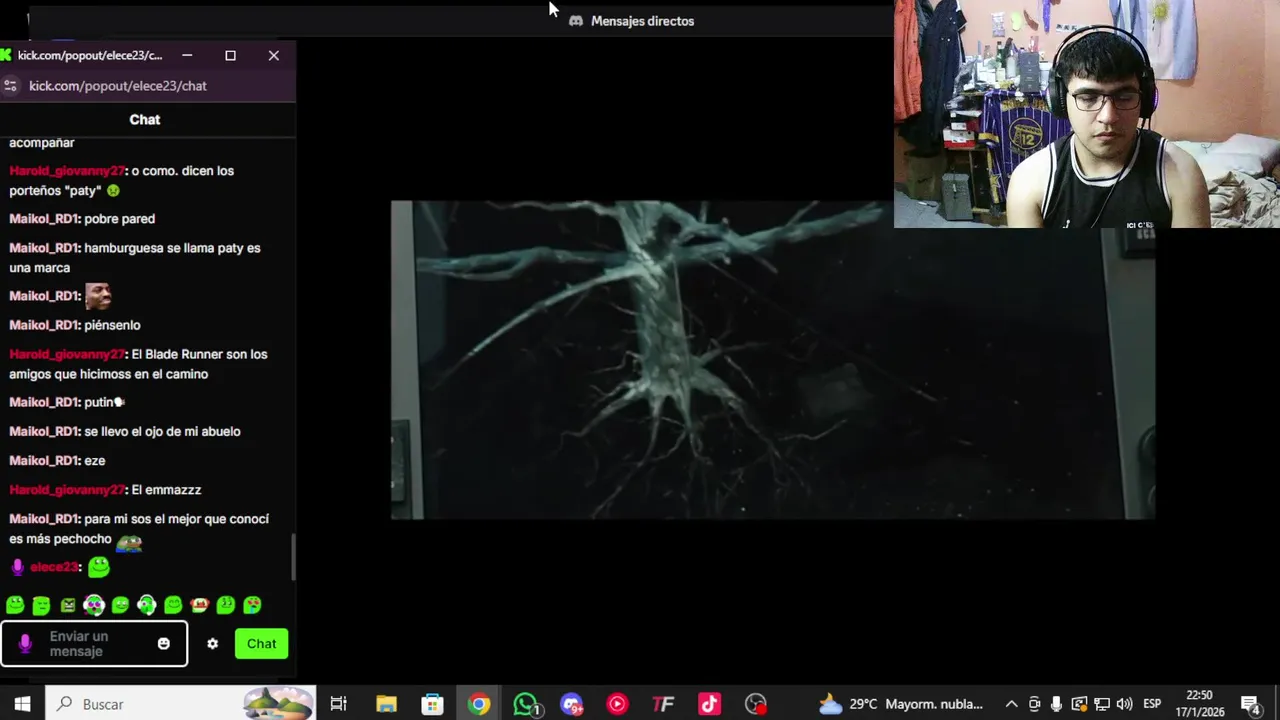Click the message 'se llevo el ojo de mi abuelo'
This screenshot has width=1280, height=720.
pos(162,432)
